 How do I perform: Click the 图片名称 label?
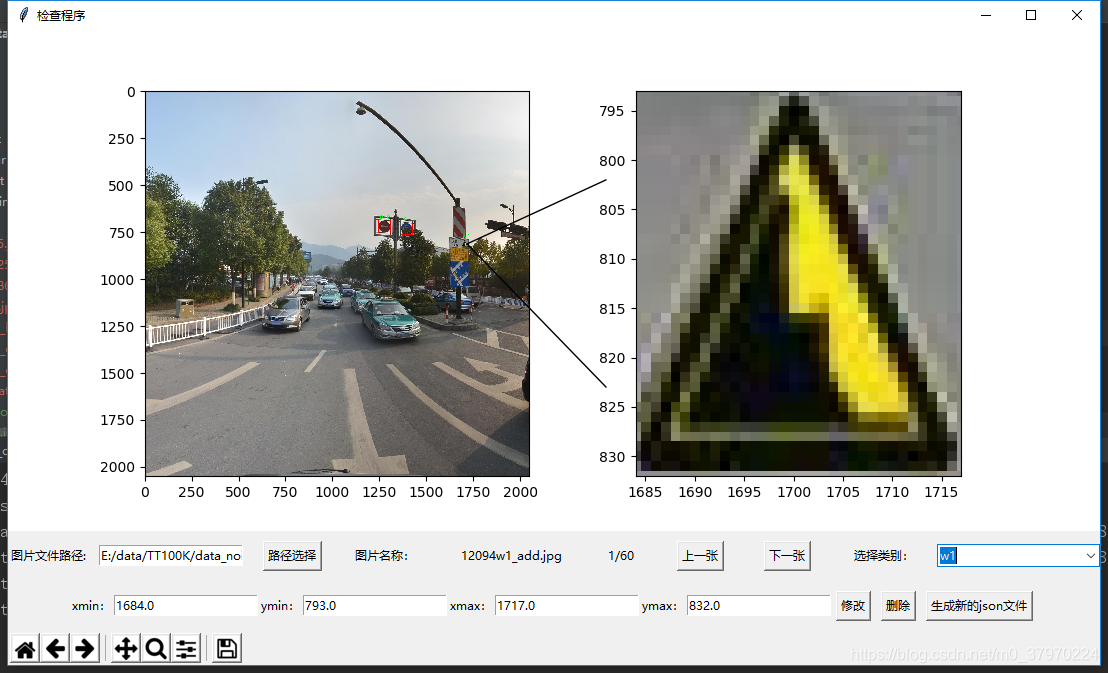(x=382, y=556)
